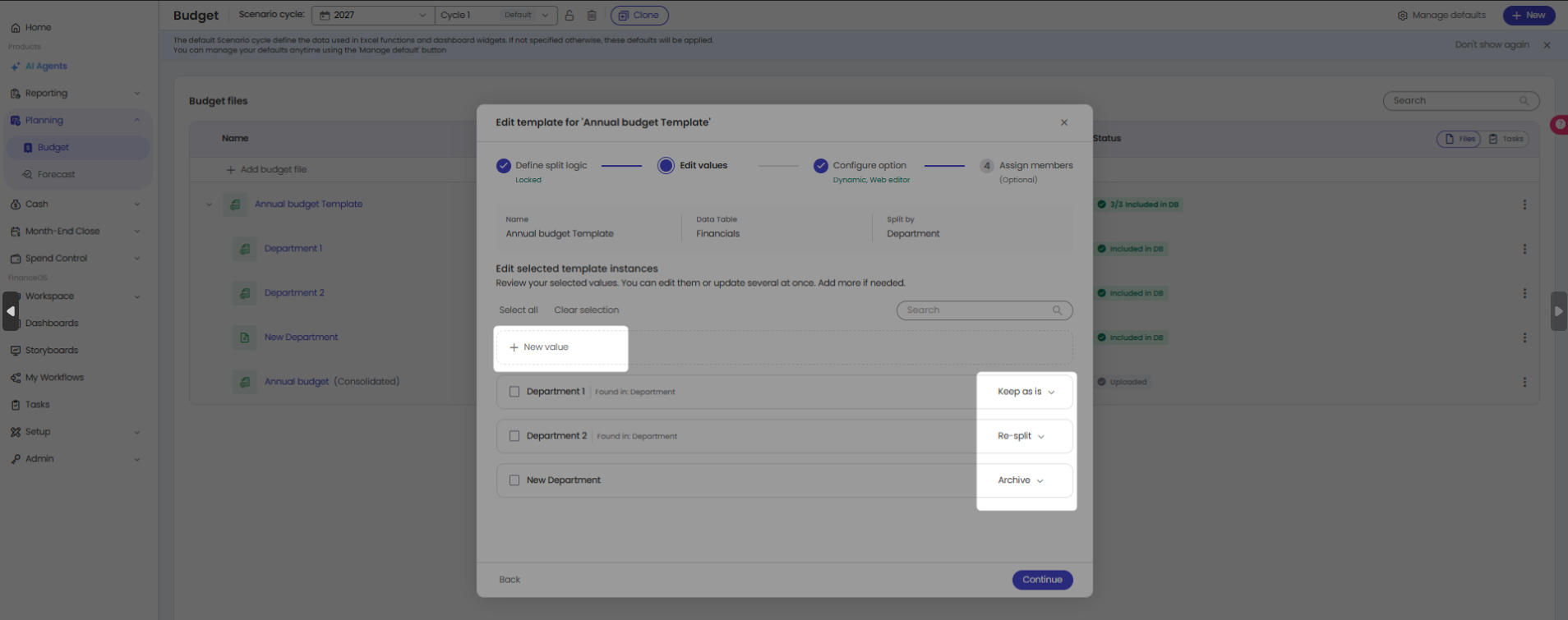The height and width of the screenshot is (620, 1568).
Task: Click the Continue button
Action: tap(1042, 580)
